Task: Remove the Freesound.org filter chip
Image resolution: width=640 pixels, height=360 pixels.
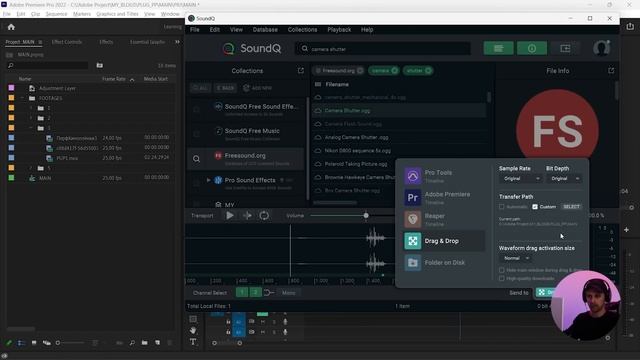Action: pos(360,71)
